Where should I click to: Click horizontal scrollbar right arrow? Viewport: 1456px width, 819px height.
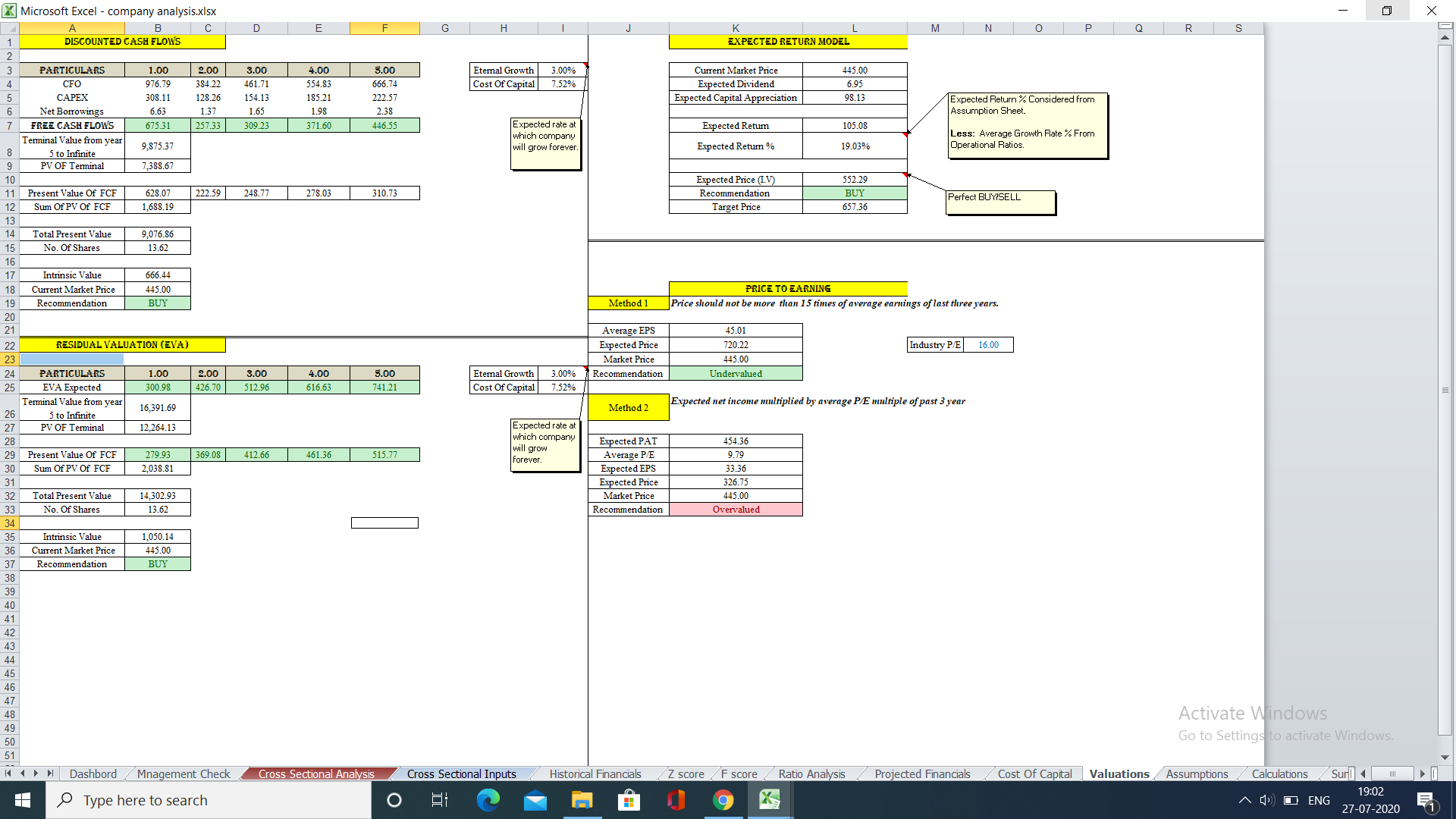1423,773
